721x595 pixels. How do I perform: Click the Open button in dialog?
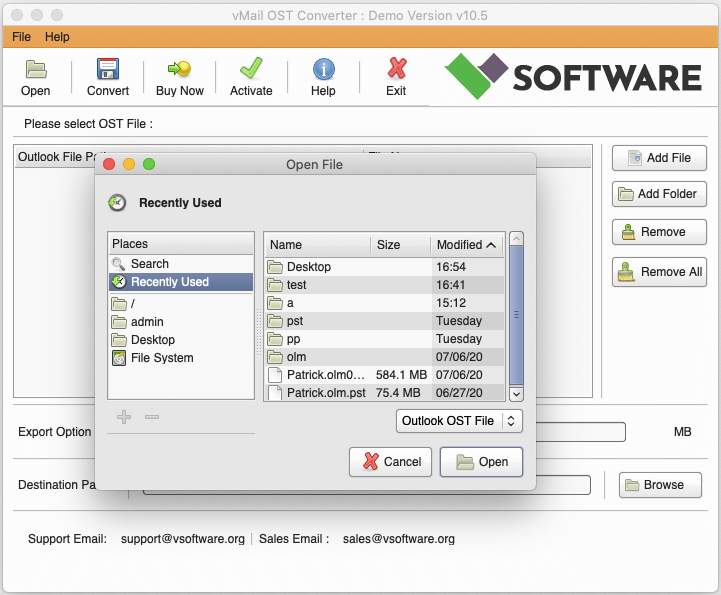481,462
